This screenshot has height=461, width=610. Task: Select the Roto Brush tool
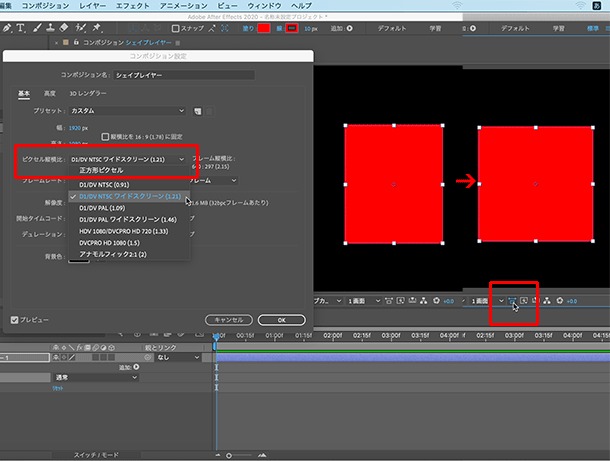pyautogui.click(x=80, y=28)
